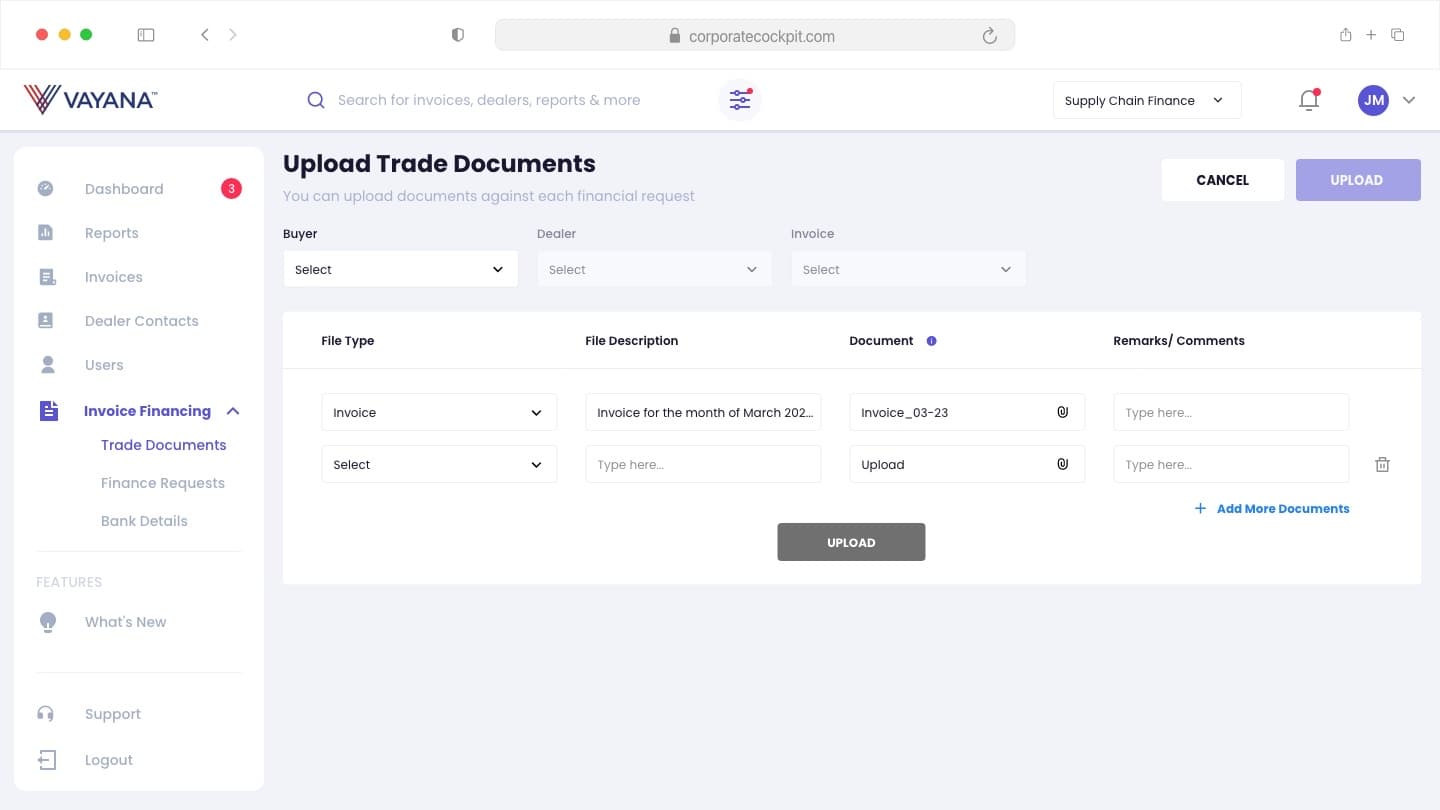Open the Invoice file type dropdown
The image size is (1440, 810).
click(x=439, y=412)
